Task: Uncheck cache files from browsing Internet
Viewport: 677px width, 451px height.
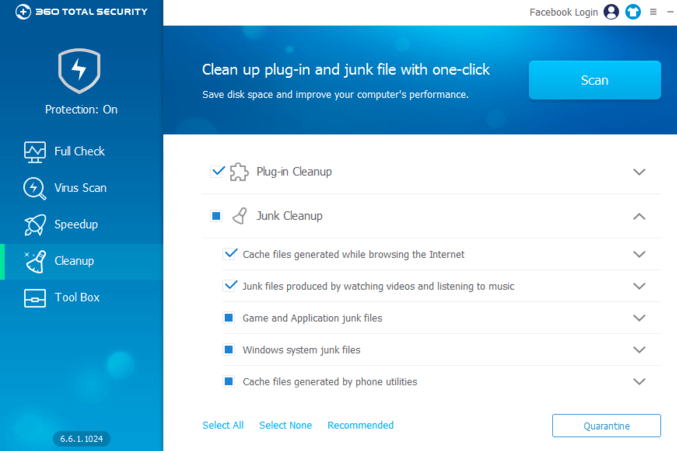Action: coord(230,253)
